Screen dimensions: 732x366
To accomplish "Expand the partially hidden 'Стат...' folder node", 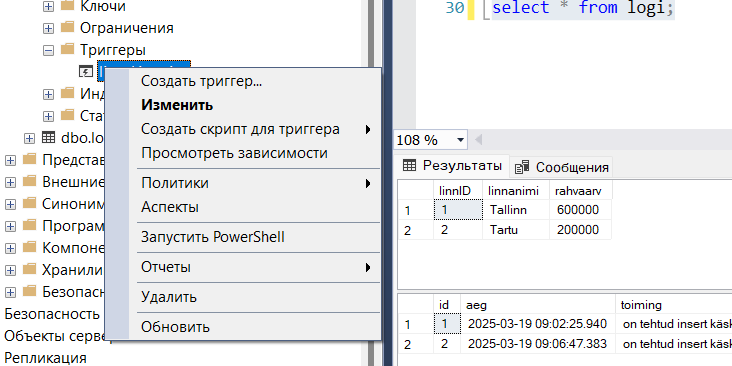I will click(x=49, y=116).
